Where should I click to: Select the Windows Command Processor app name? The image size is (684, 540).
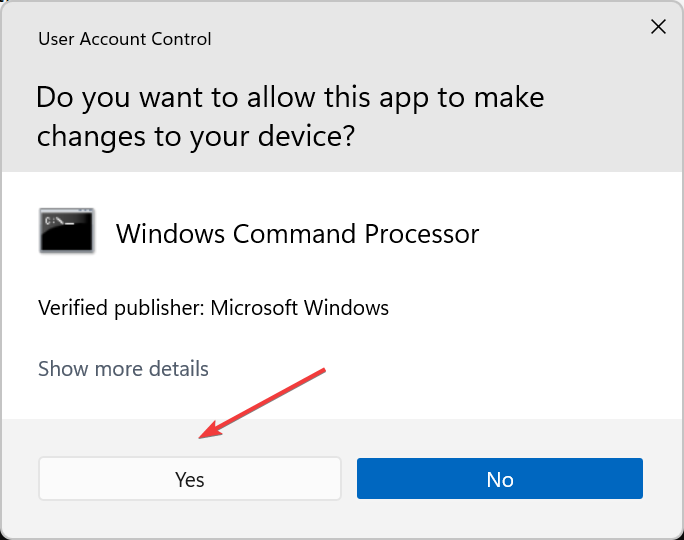pyautogui.click(x=297, y=234)
